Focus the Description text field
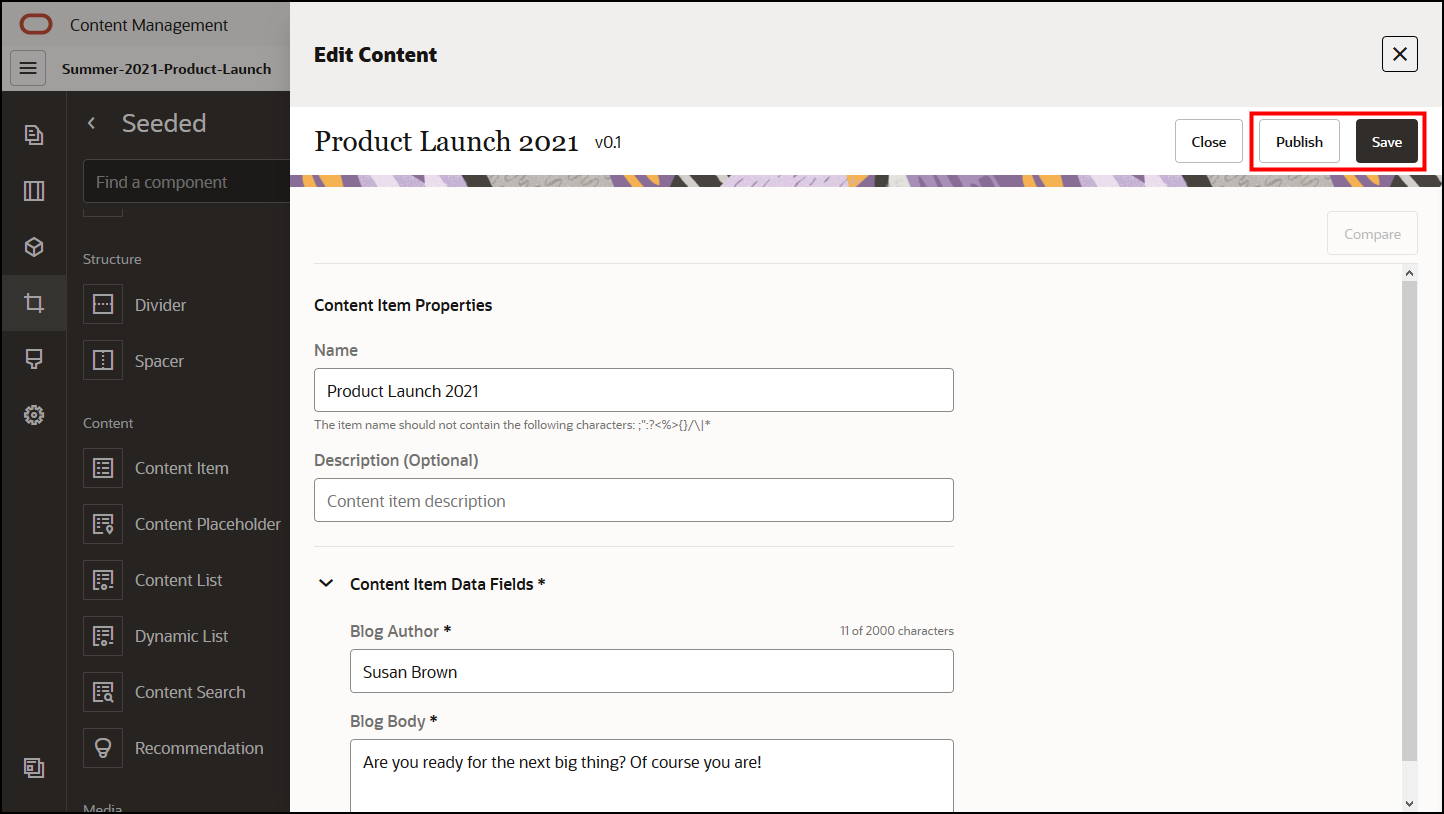 tap(633, 501)
